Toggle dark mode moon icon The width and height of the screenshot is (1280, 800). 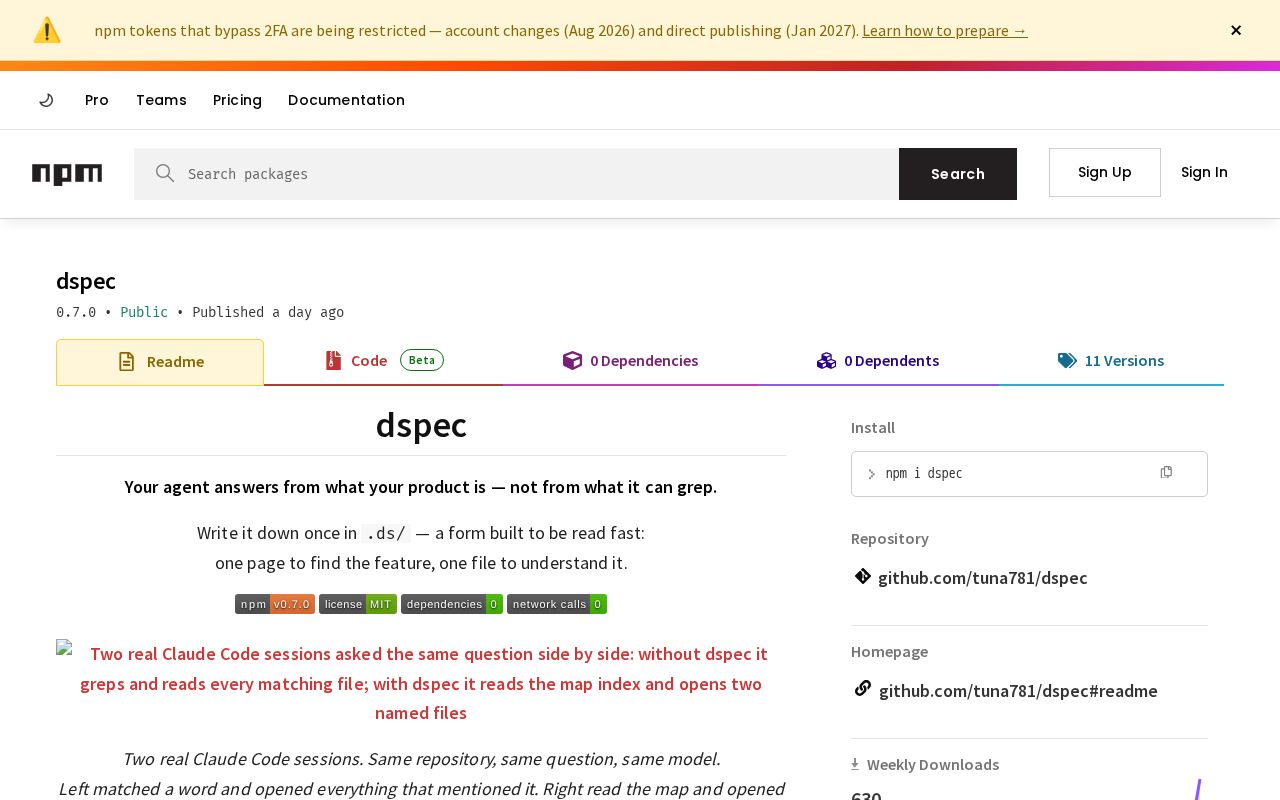[x=46, y=100]
